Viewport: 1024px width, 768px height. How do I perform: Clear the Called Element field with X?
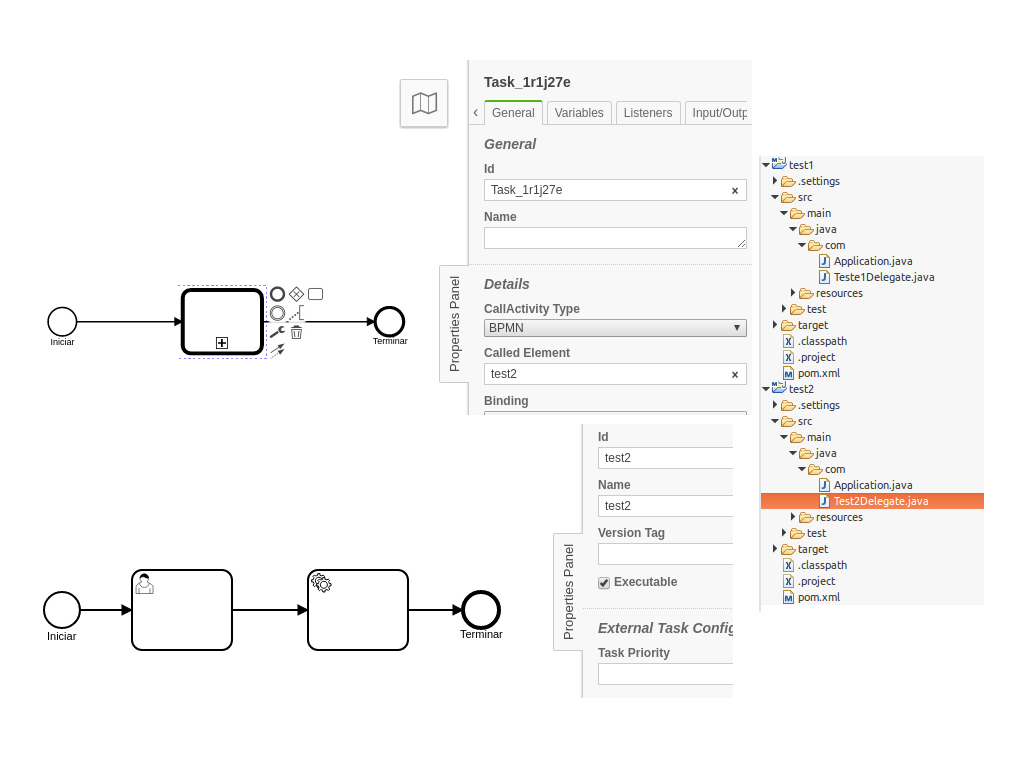[x=735, y=375]
